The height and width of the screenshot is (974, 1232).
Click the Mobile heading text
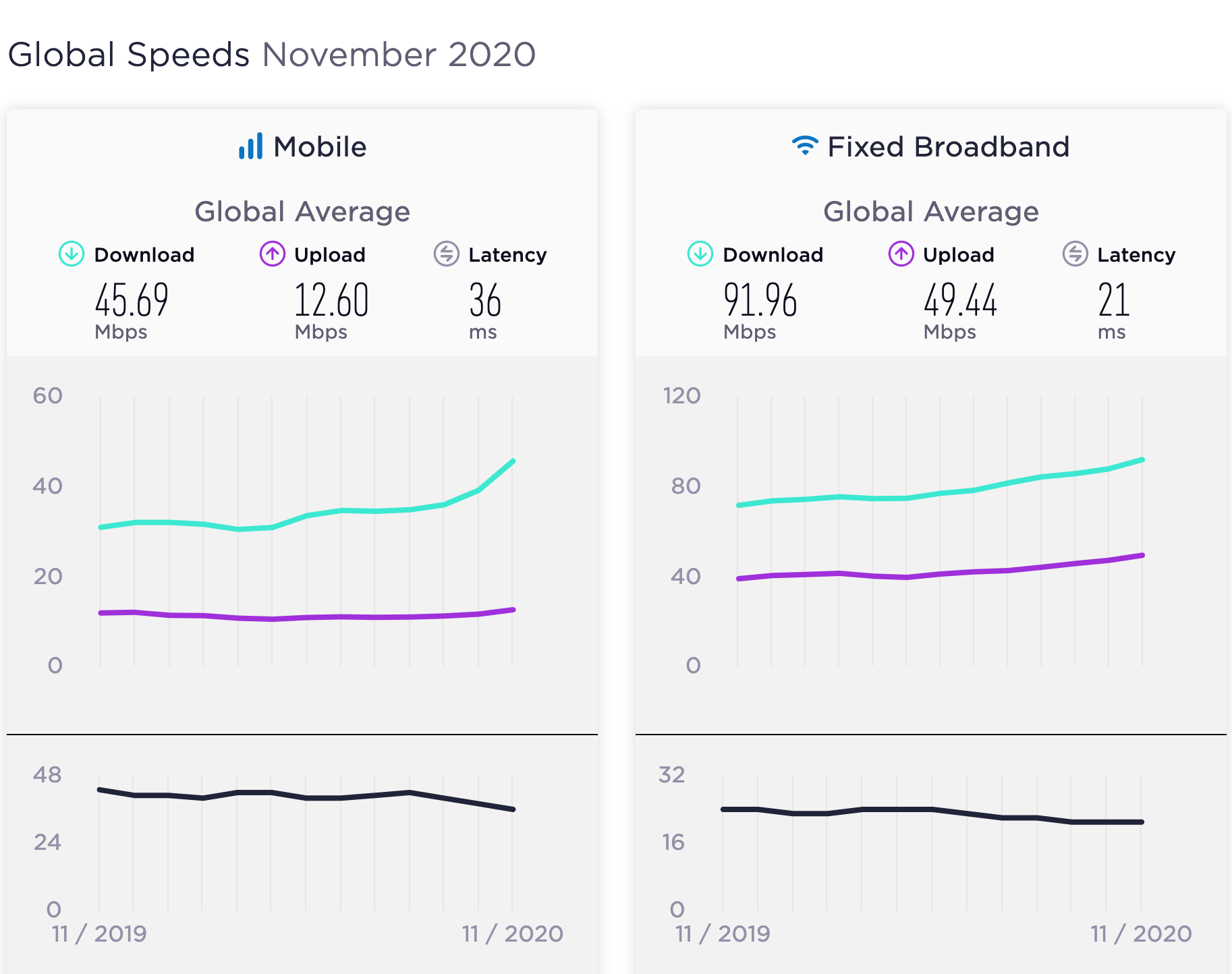[x=320, y=147]
